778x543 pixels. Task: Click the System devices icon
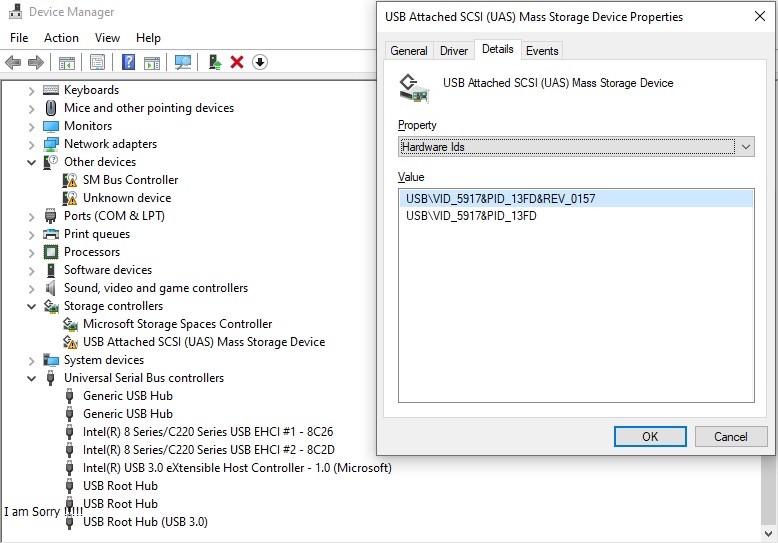[x=51, y=360]
